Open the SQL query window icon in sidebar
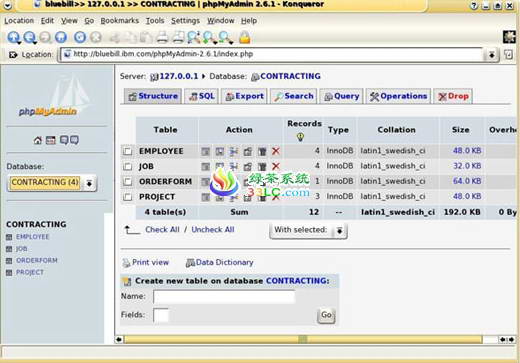Image resolution: width=520 pixels, height=363 pixels. pyautogui.click(x=51, y=140)
